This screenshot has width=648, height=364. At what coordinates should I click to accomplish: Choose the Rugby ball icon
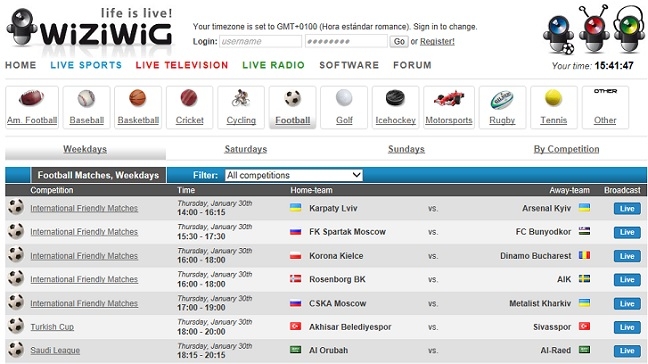pos(502,100)
